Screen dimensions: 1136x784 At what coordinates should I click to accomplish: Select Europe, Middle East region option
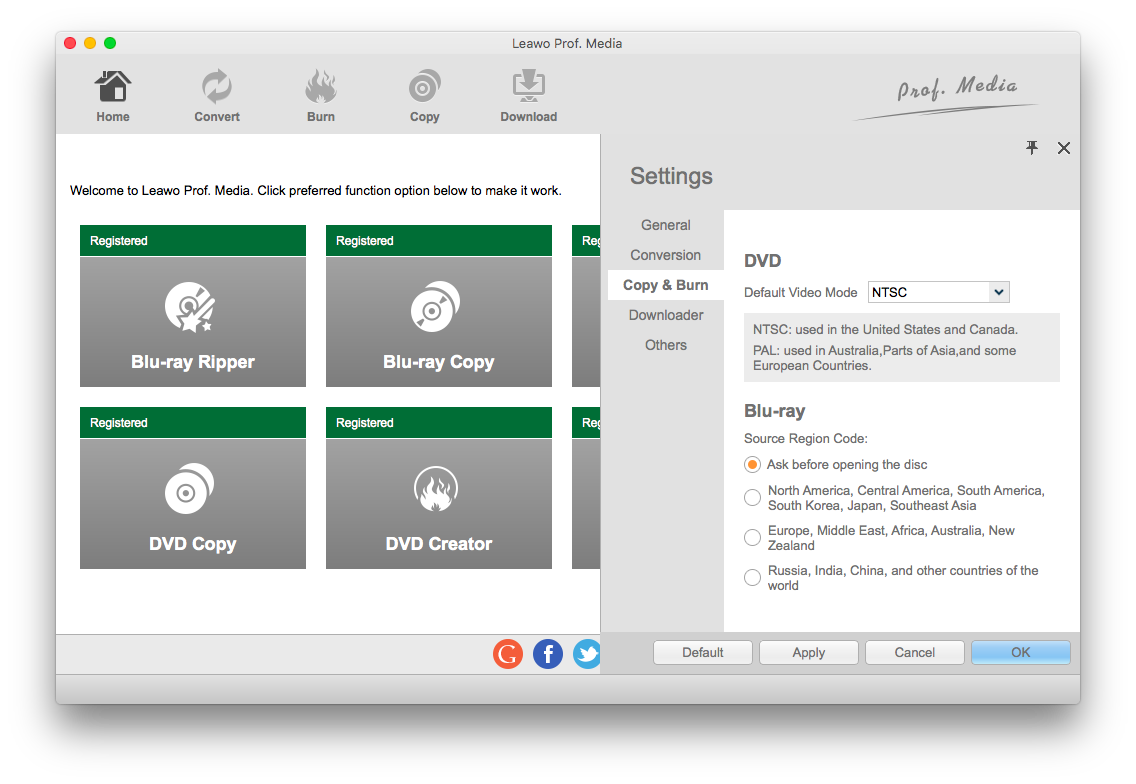coord(753,538)
